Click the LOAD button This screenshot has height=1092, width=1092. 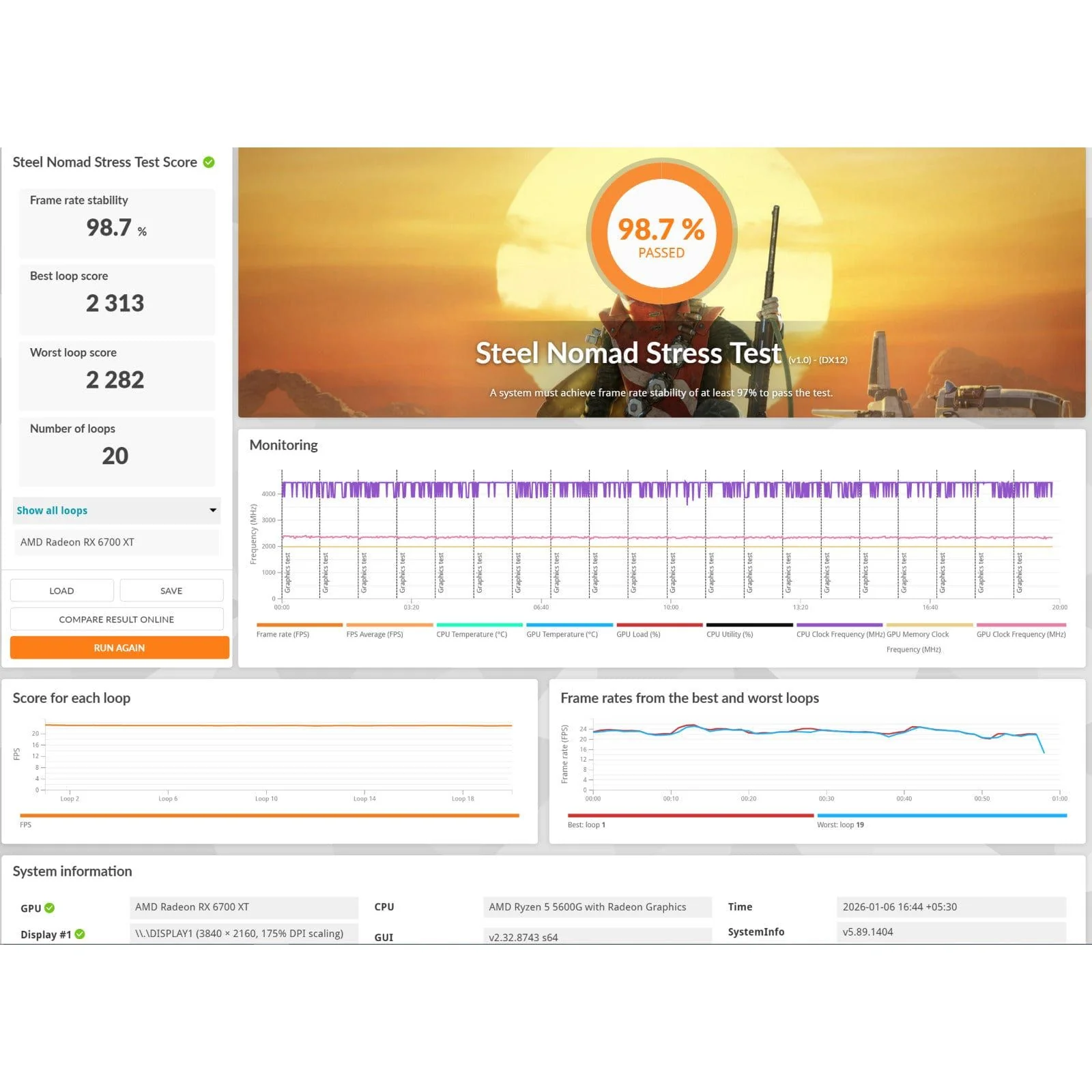62,590
